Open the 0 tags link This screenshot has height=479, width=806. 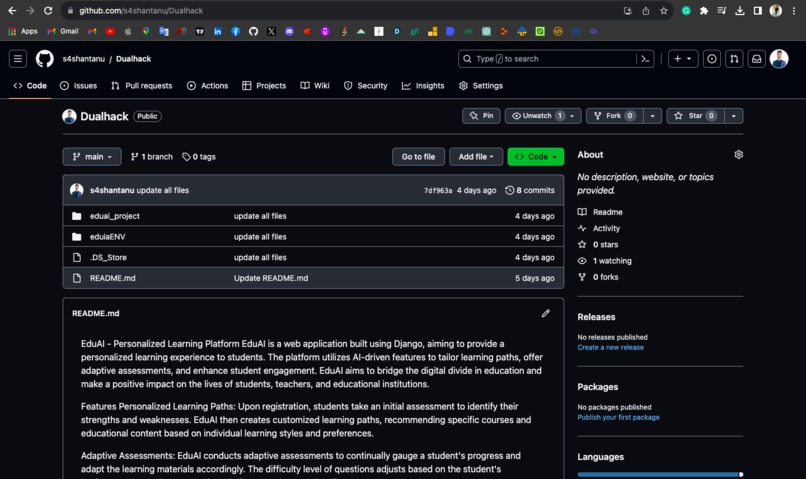tap(199, 157)
